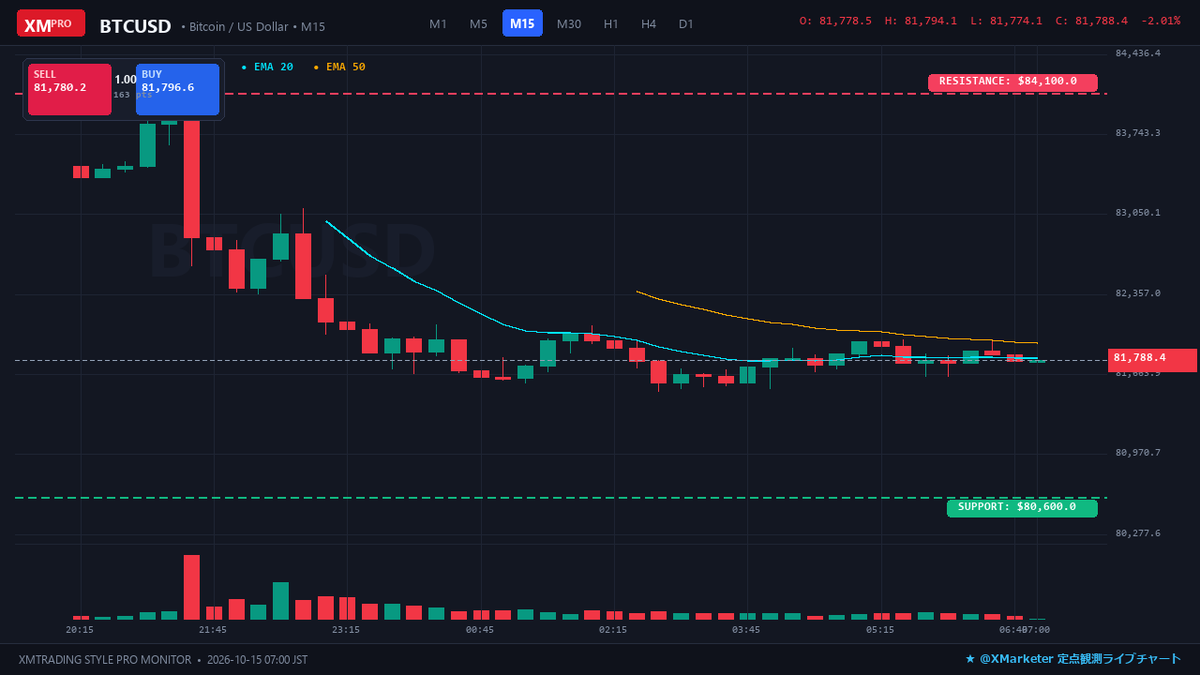
Task: Switch to the H1 timeframe
Action: tap(611, 24)
